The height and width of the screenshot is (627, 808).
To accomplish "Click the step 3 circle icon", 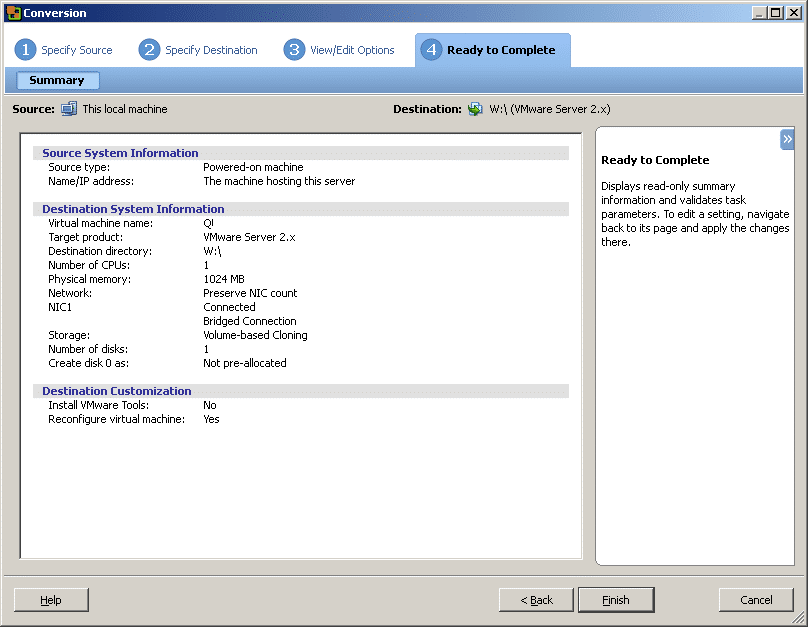I will click(294, 50).
